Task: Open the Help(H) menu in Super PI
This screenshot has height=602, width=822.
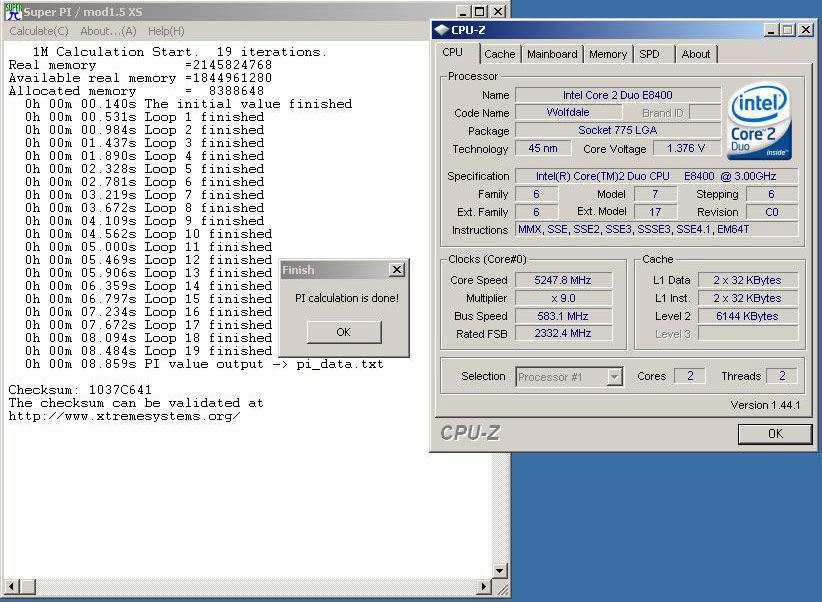Action: 166,31
